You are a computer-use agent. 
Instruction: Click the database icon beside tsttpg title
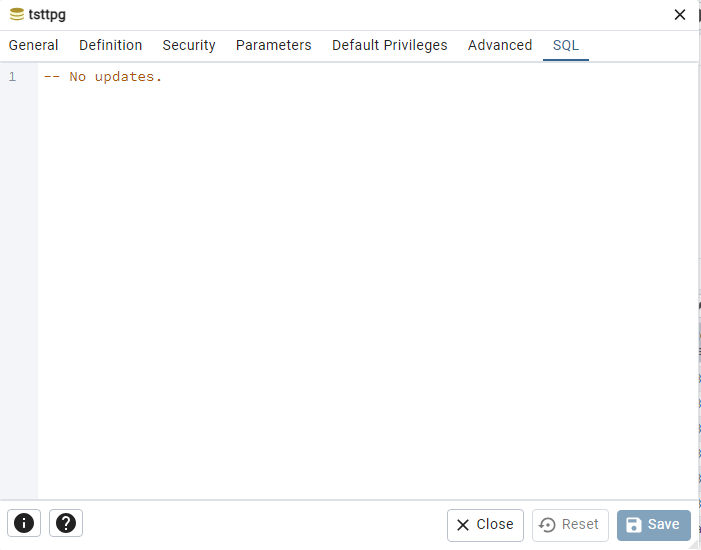(x=17, y=14)
